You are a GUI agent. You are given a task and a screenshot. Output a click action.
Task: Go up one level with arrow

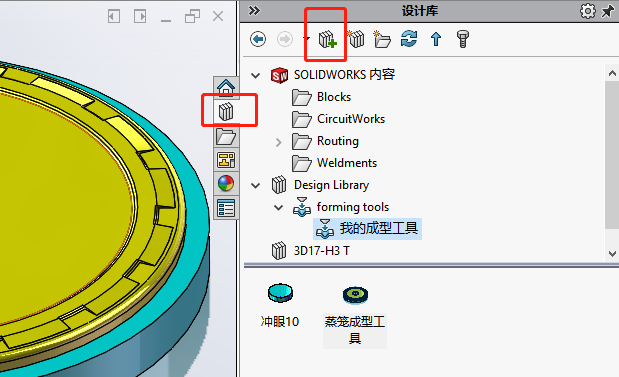tap(436, 39)
